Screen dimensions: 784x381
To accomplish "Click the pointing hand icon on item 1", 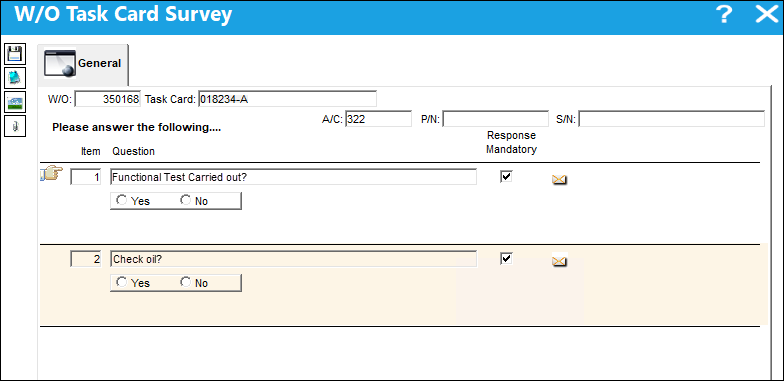I will tap(52, 174).
